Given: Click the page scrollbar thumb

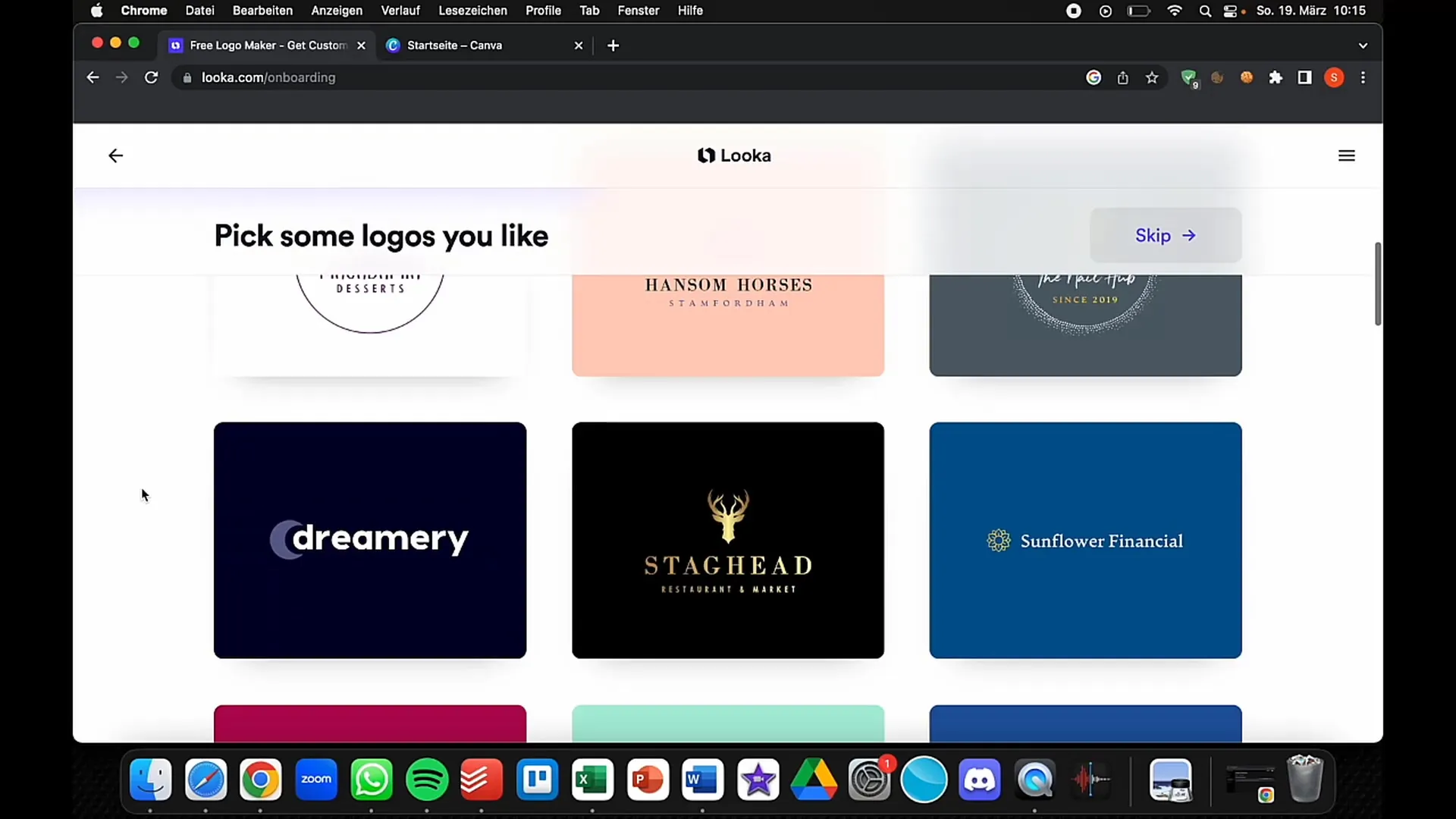Looking at the screenshot, I should click(x=1377, y=284).
